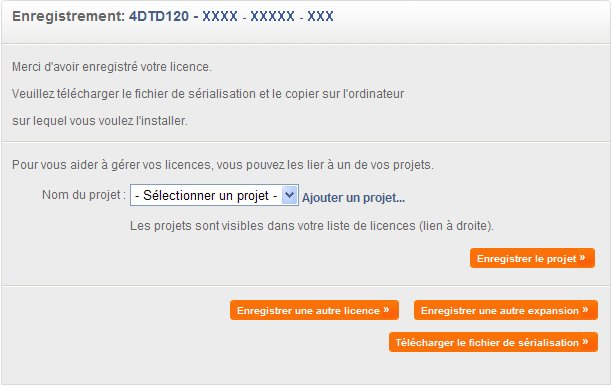Image resolution: width=612 pixels, height=386 pixels.
Task: Click the » chevron on Enregistrer une autre licence
Action: (386, 310)
